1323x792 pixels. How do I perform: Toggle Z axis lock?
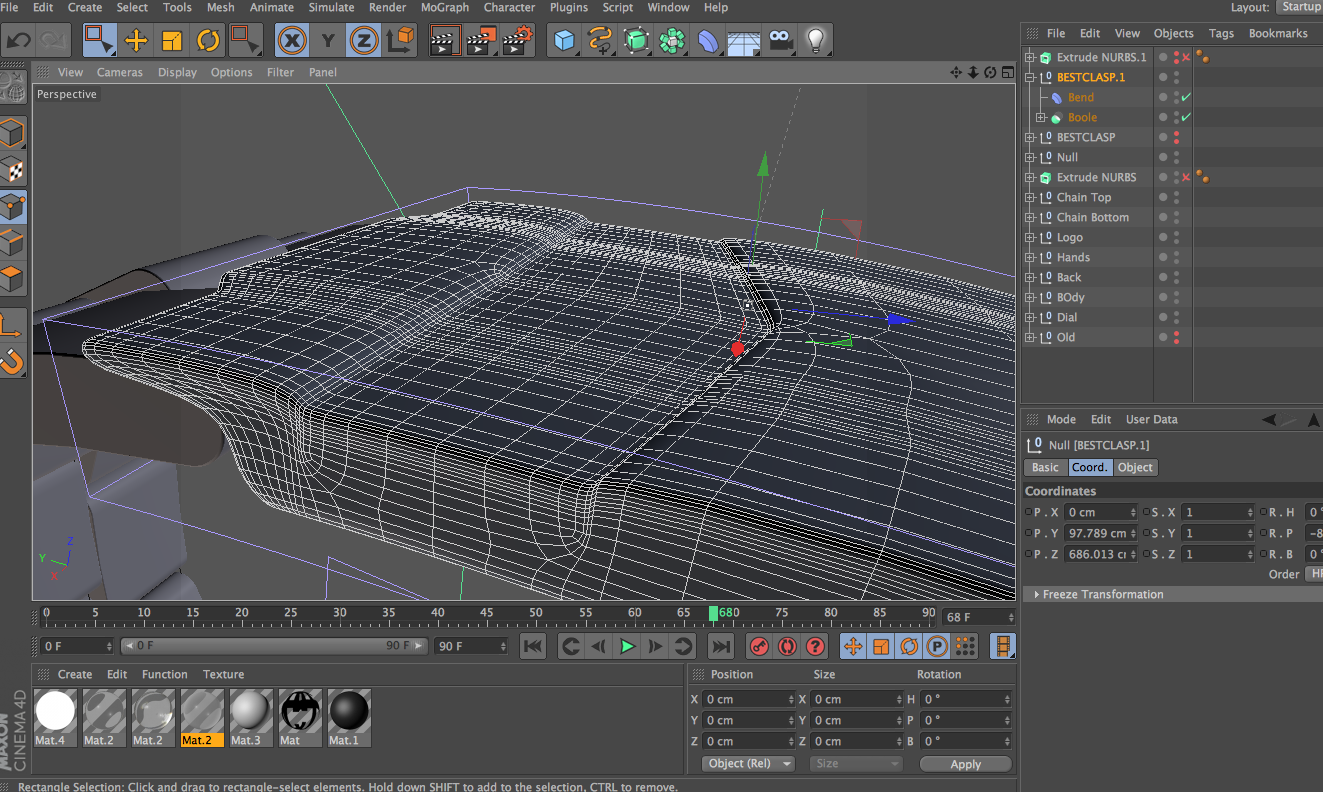tap(364, 41)
